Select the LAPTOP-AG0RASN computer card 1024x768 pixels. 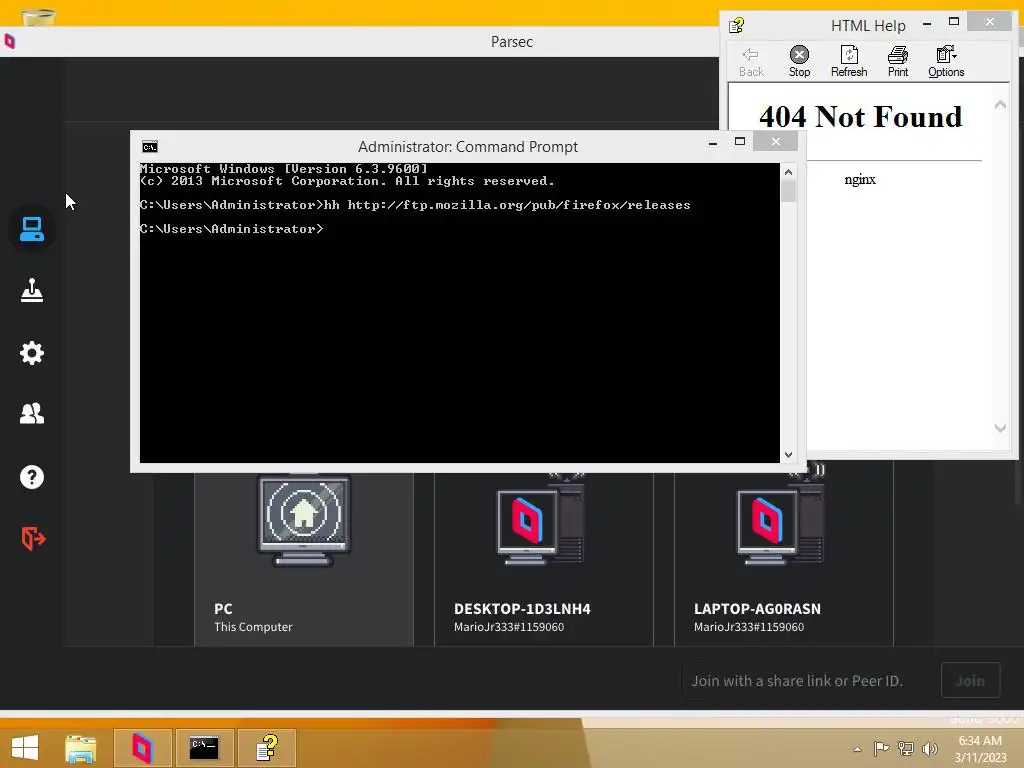tap(784, 558)
